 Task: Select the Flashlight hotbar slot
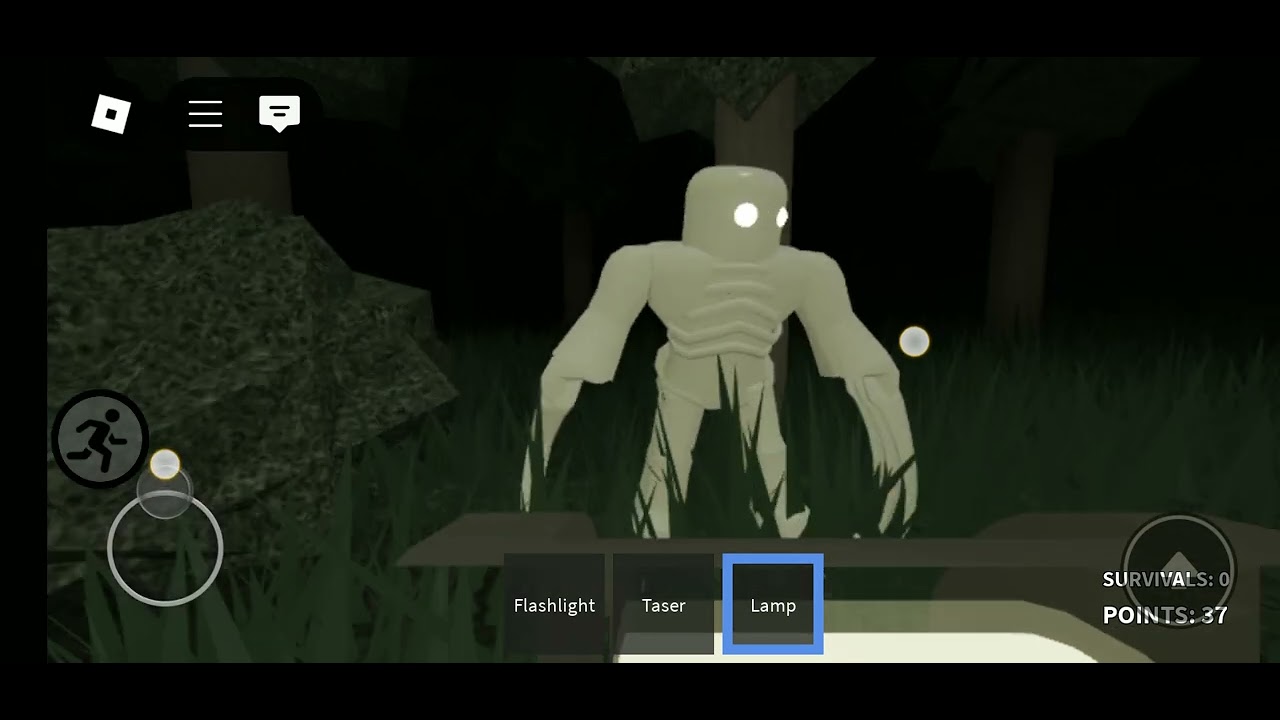coord(554,604)
